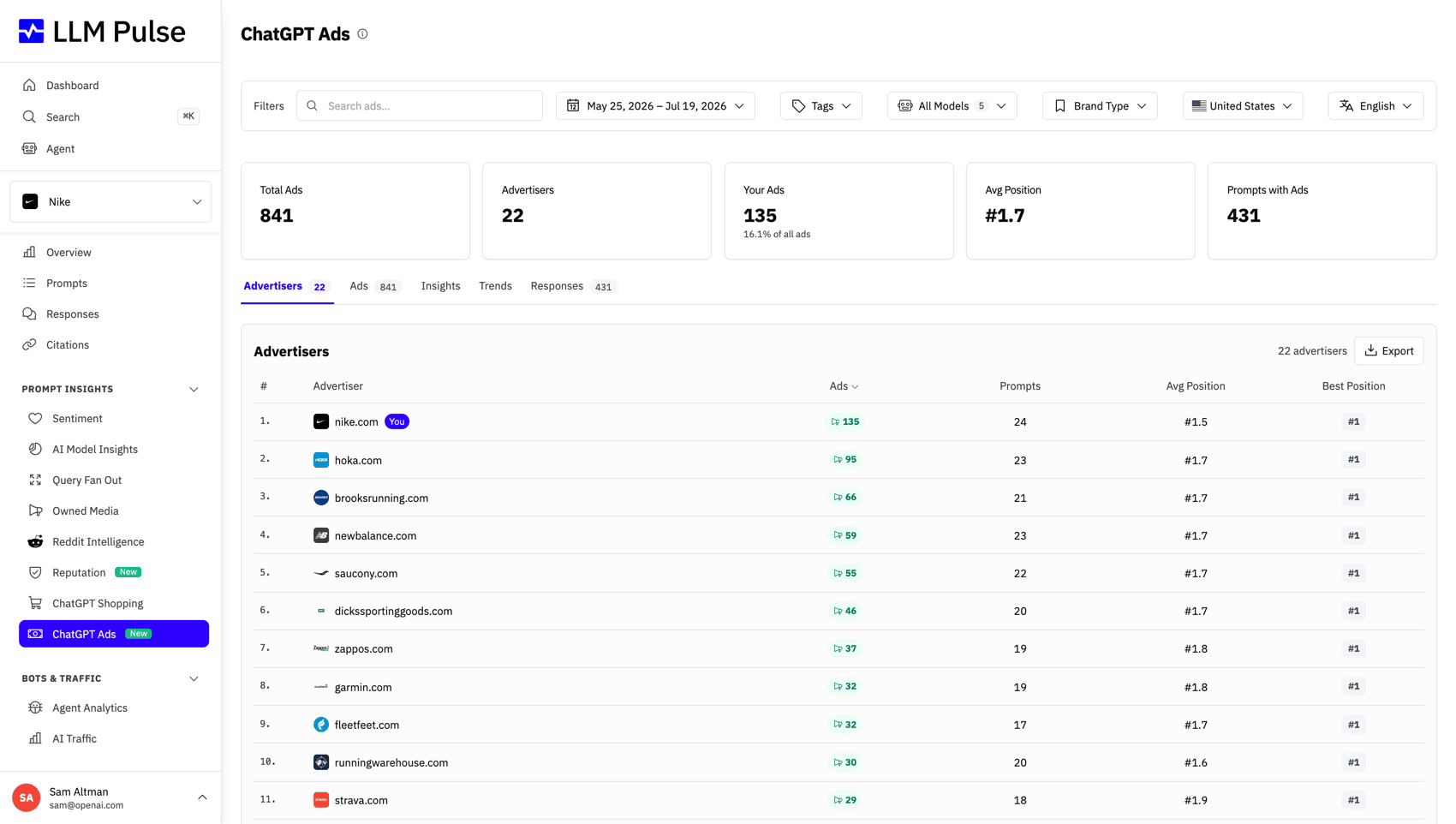Click the Avg Position summary card

(x=1080, y=211)
